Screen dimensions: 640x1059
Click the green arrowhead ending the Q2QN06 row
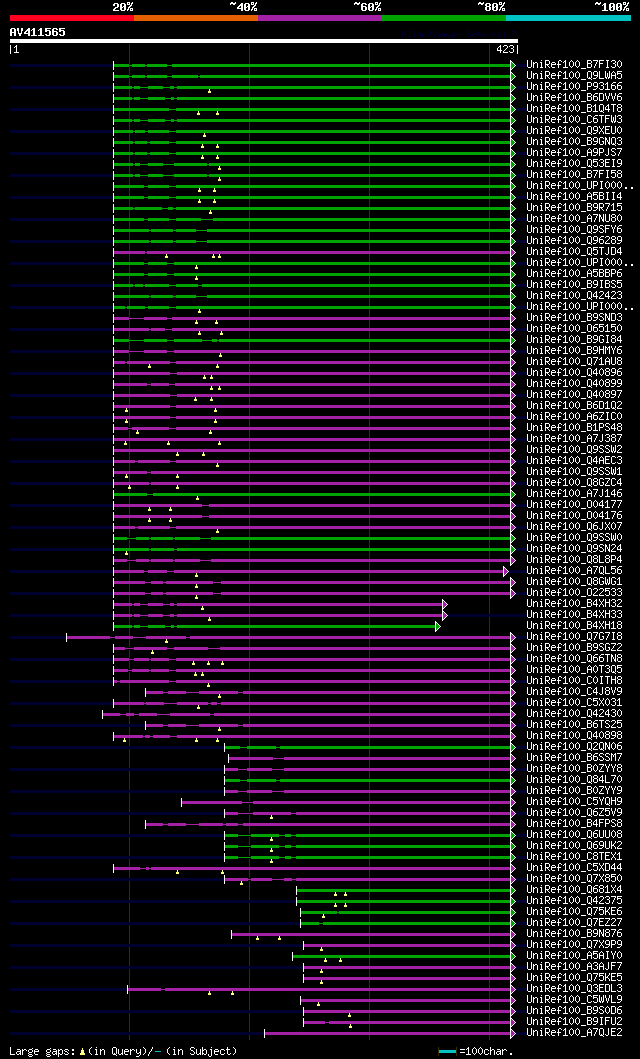coord(513,747)
